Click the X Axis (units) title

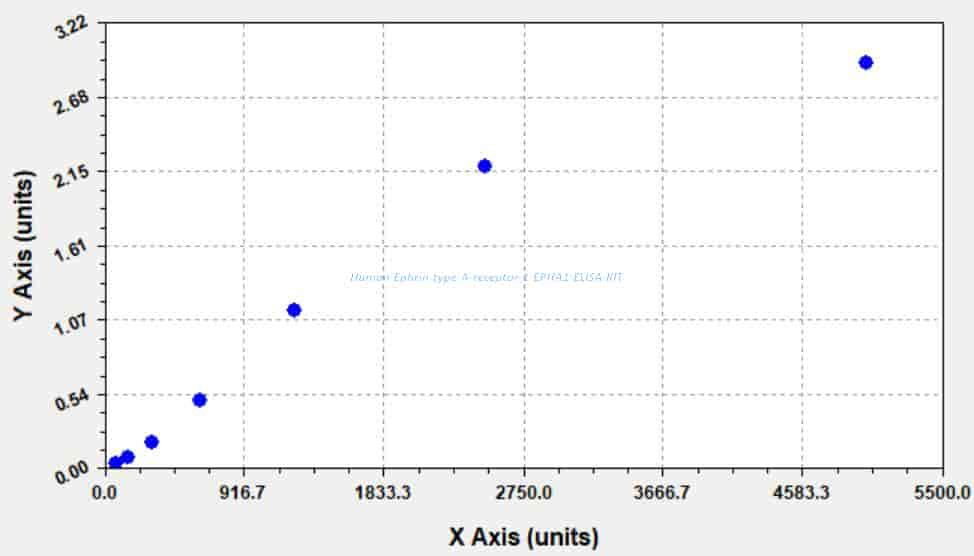524,537
